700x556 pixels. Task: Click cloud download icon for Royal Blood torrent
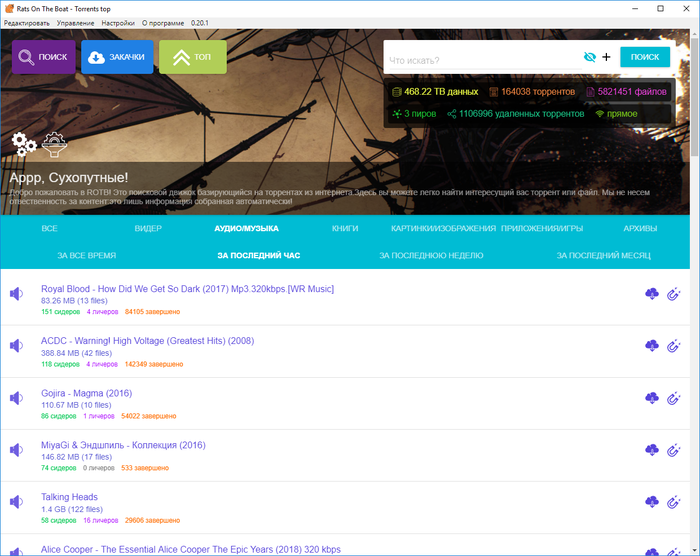click(652, 294)
